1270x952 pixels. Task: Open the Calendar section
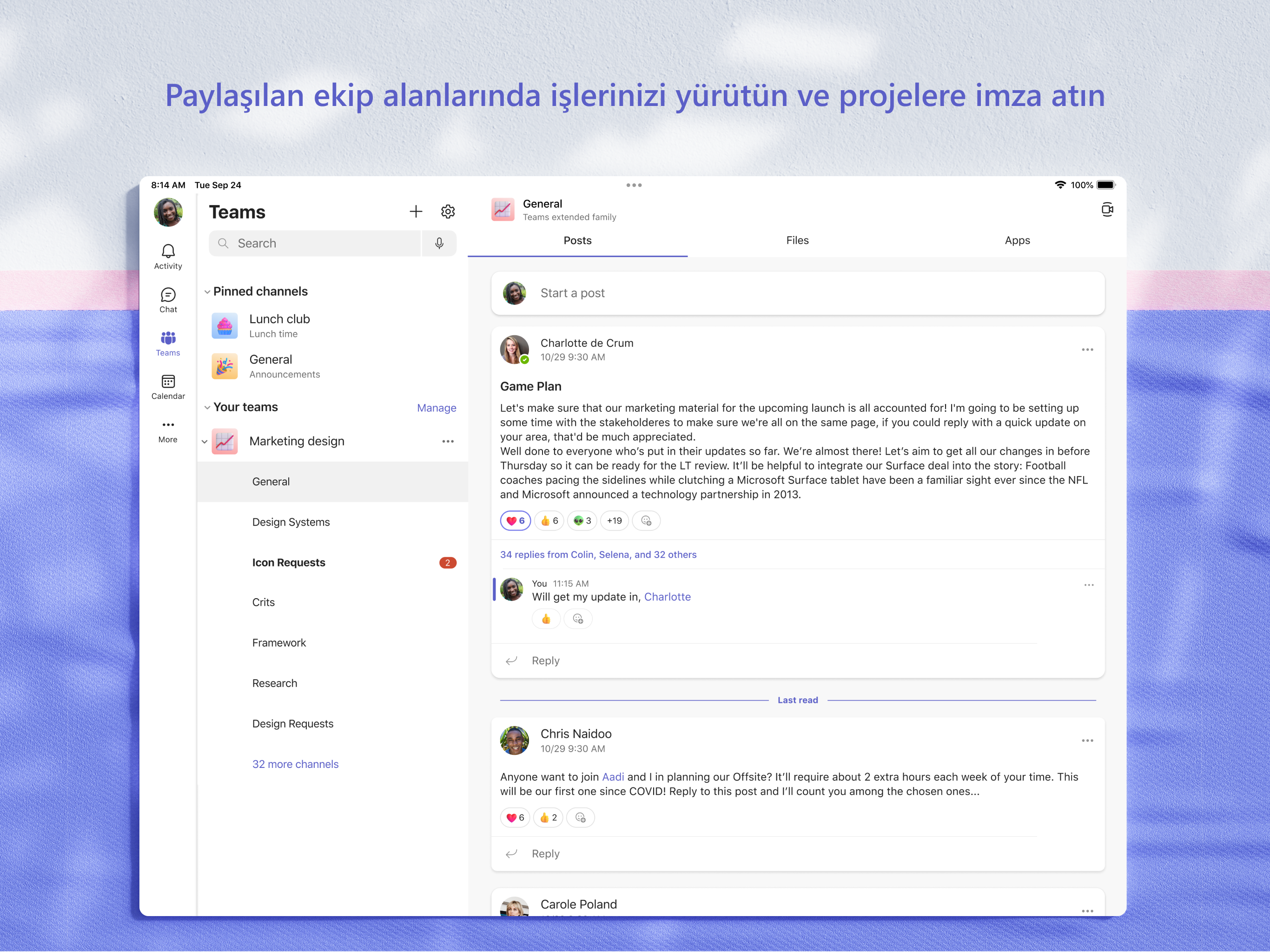click(x=168, y=386)
